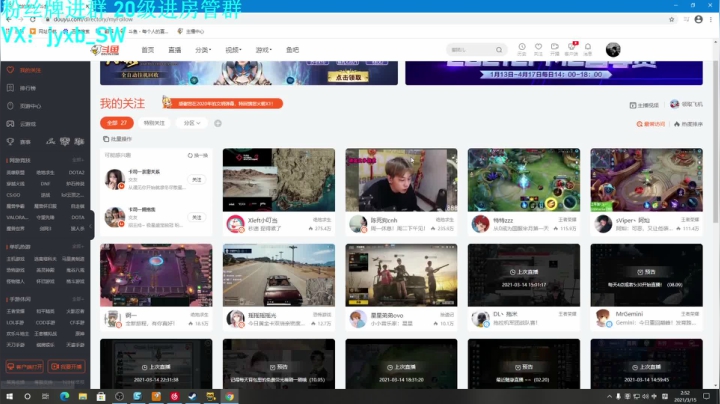
Task: Add group with the plus circle icon
Action: click(218, 123)
